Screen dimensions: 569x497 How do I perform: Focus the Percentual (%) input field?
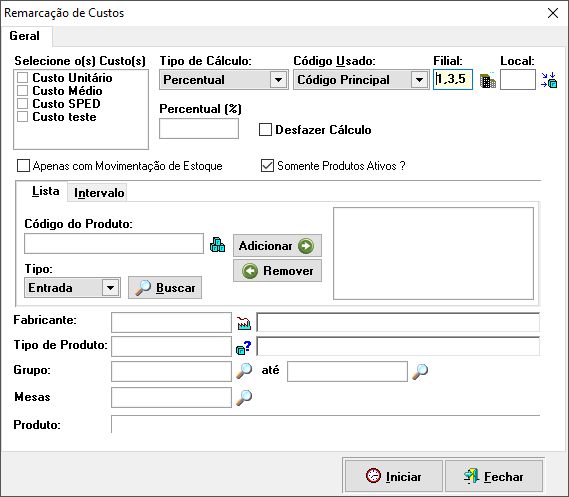tap(199, 128)
